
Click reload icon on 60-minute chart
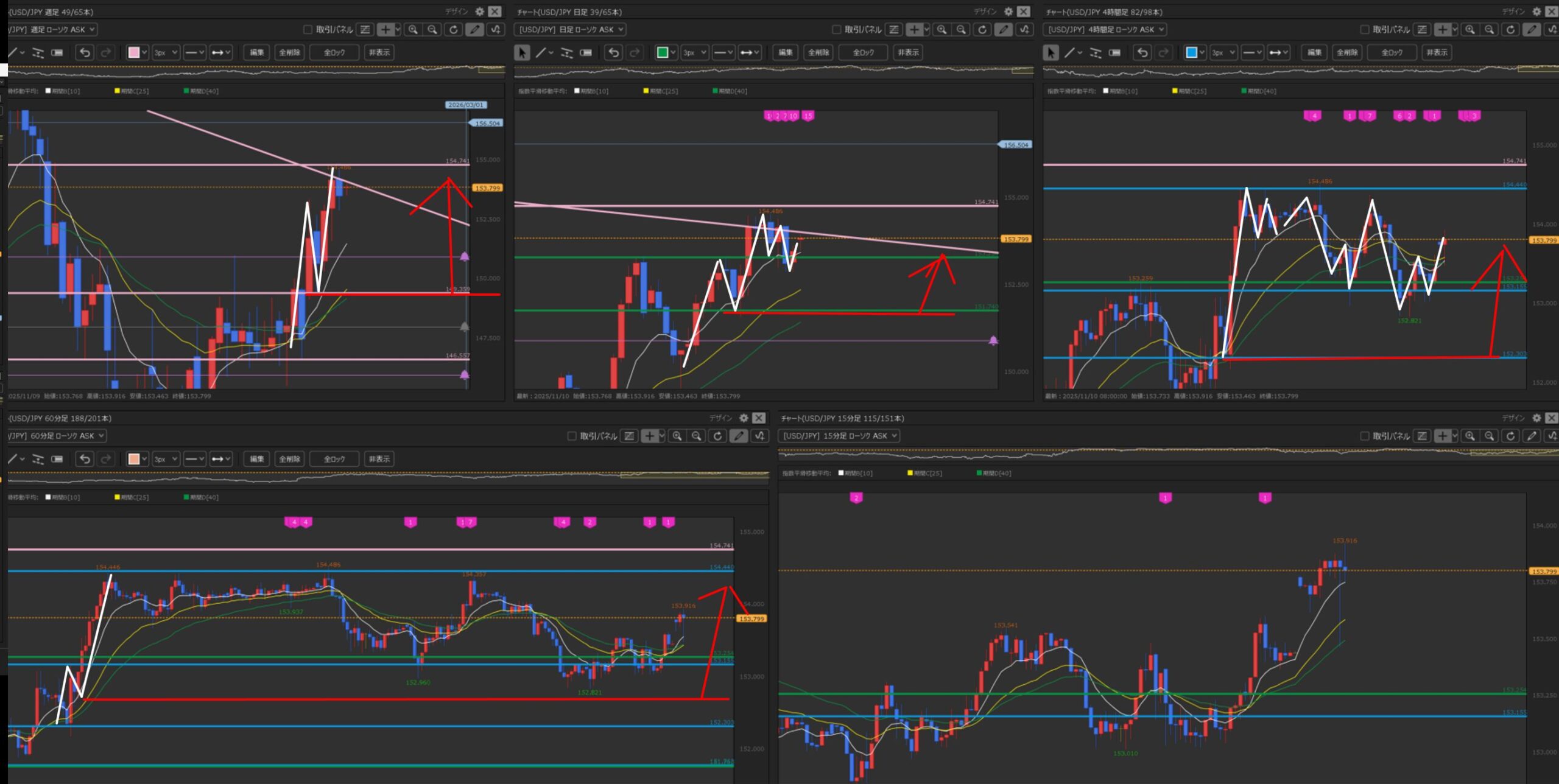coord(717,436)
